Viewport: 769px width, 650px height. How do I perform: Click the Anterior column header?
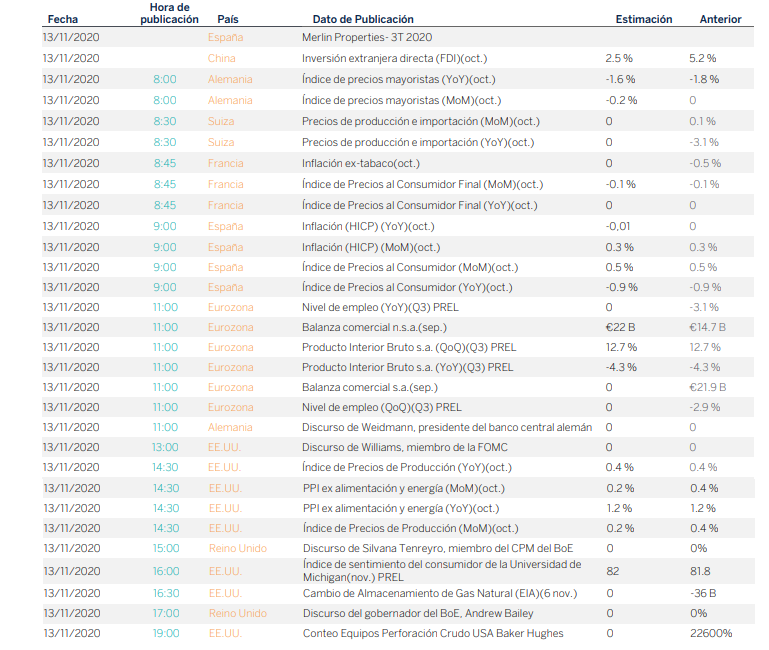point(720,19)
